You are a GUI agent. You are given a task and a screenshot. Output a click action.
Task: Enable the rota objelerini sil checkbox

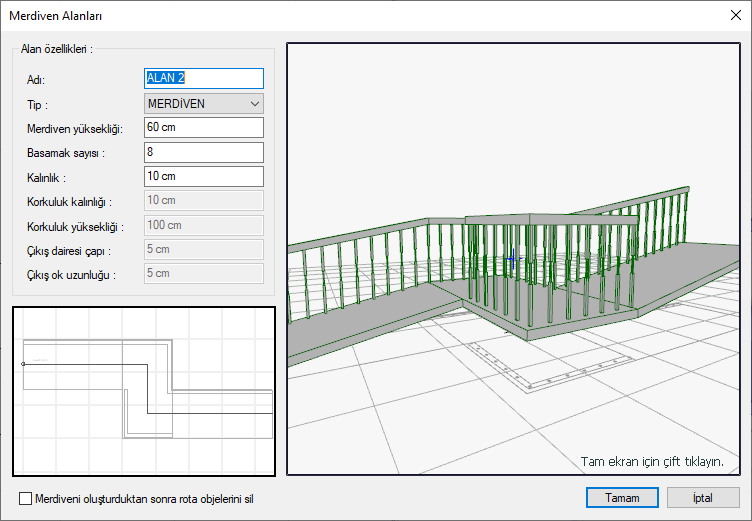(25, 498)
